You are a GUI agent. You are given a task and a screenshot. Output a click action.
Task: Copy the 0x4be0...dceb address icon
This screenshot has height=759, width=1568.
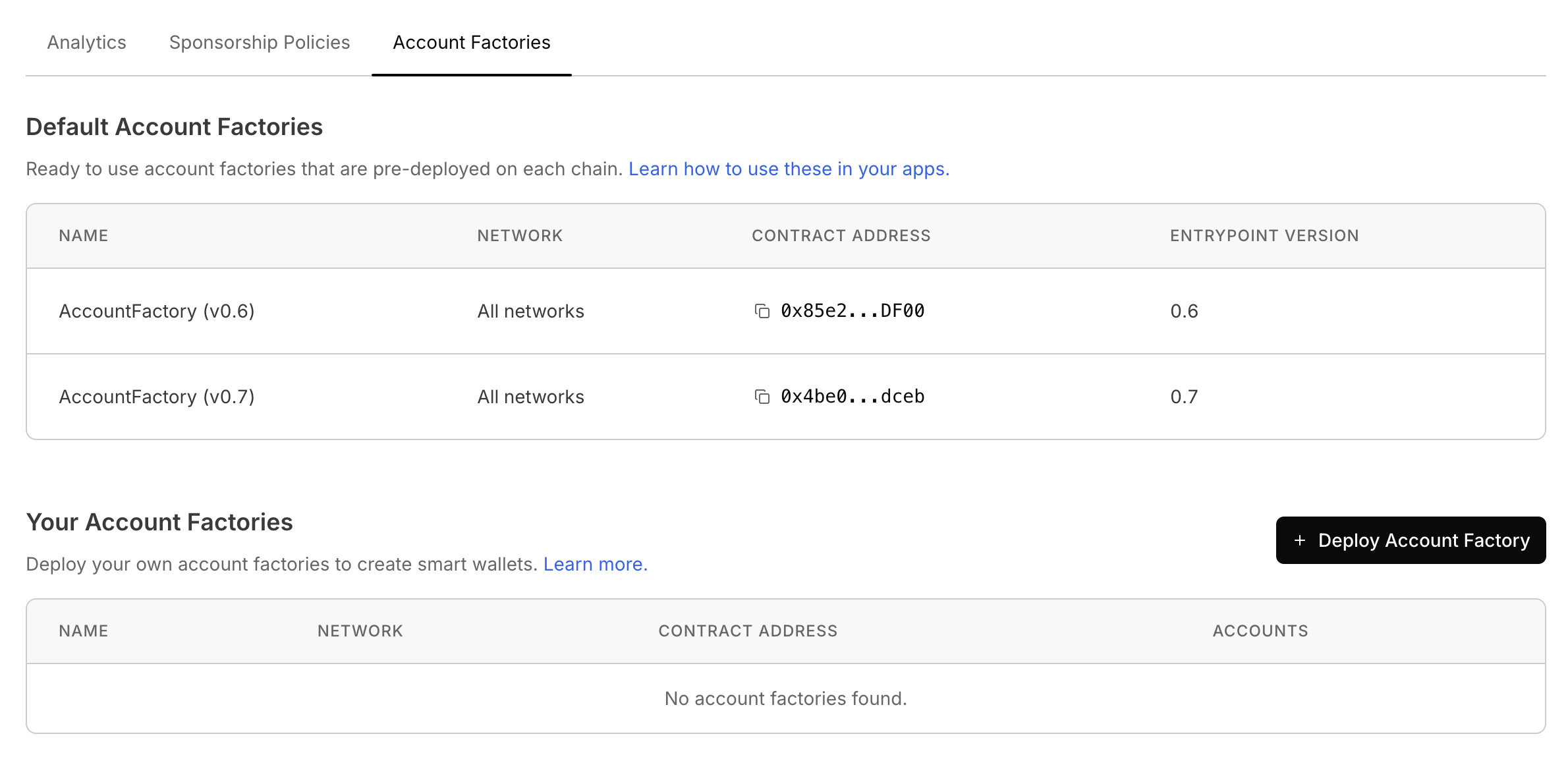pos(762,397)
